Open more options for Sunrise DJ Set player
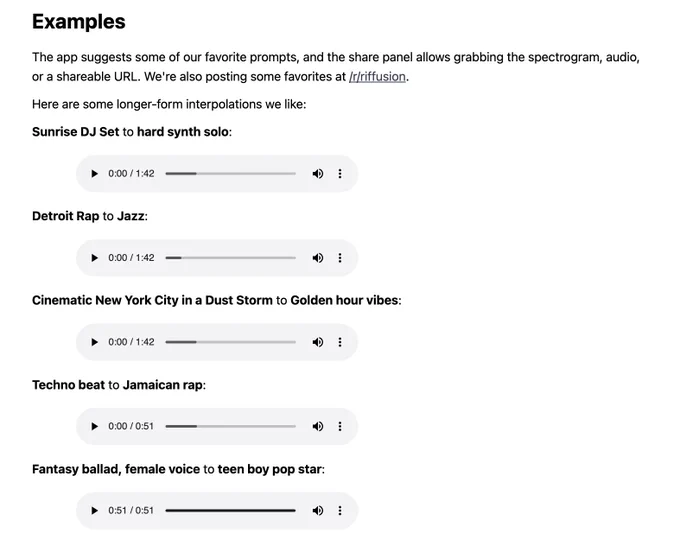 point(340,174)
